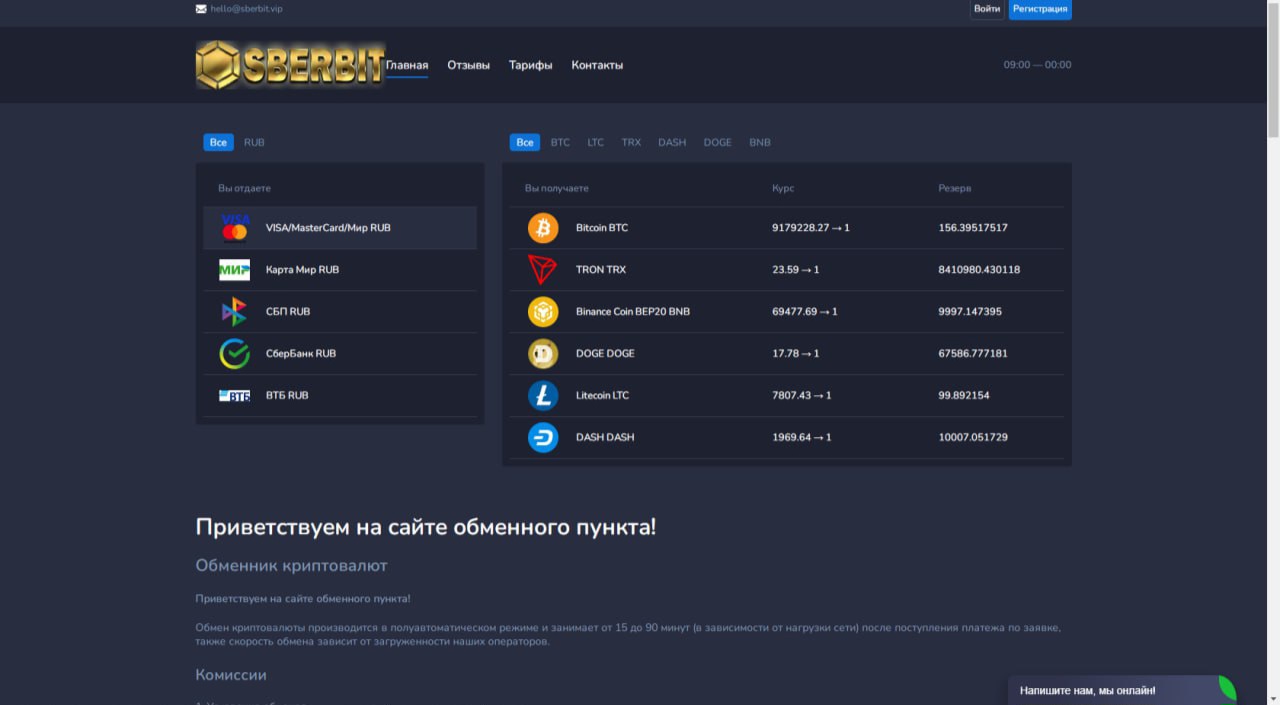Choose Bitcoin BTC to receive
This screenshot has width=1280, height=705.
602,228
